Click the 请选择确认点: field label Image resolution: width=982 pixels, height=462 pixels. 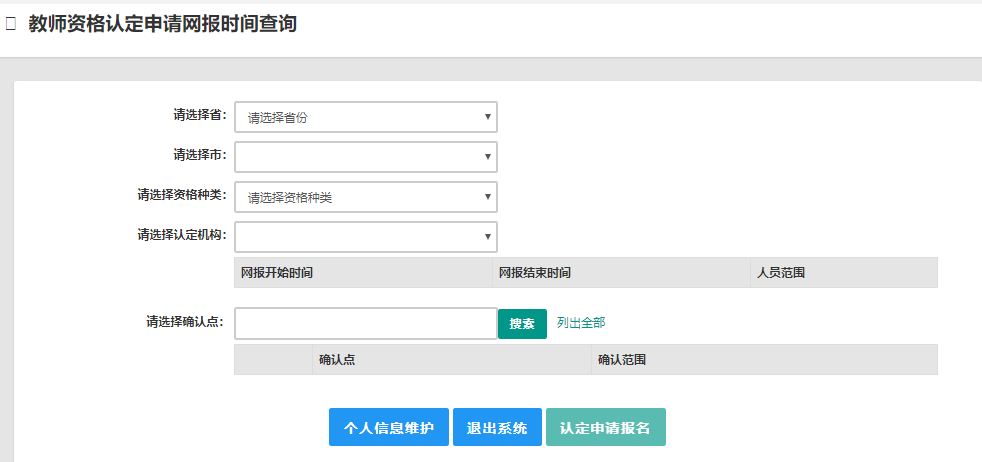point(186,322)
